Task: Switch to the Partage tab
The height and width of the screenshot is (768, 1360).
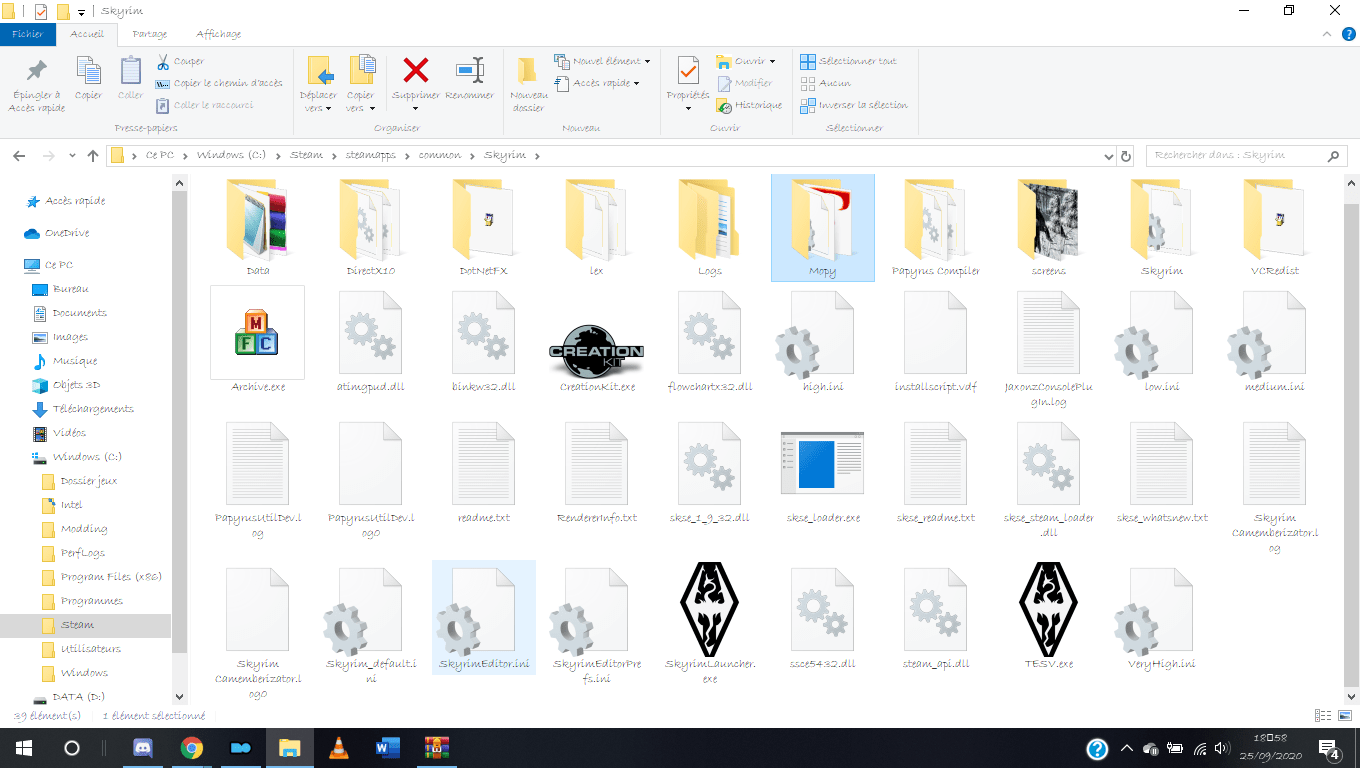Action: pos(150,34)
